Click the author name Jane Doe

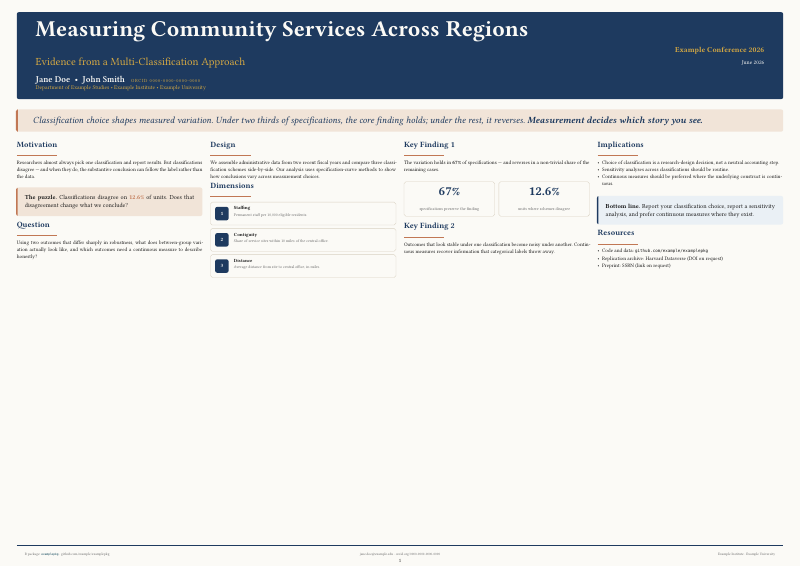pos(53,79)
